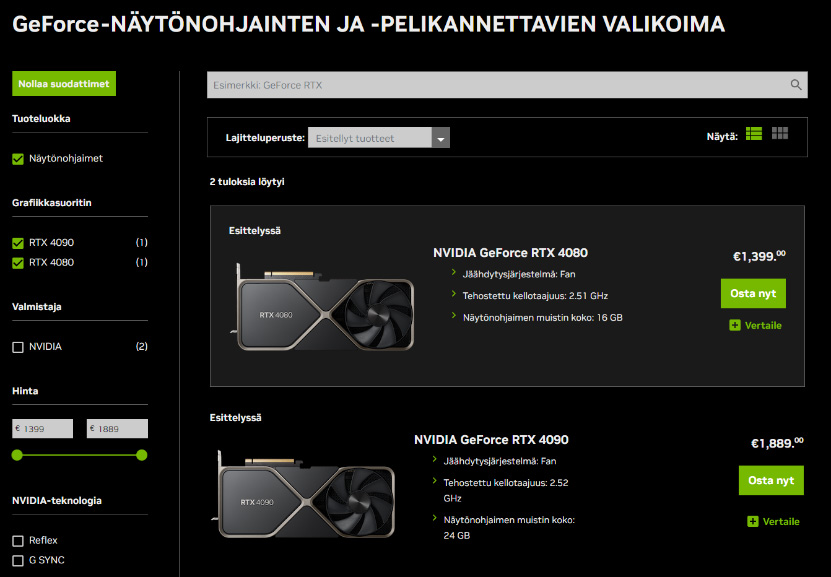The image size is (831, 577).
Task: Click the Grafiikkasuoritin filter heading
Action: pos(52,203)
